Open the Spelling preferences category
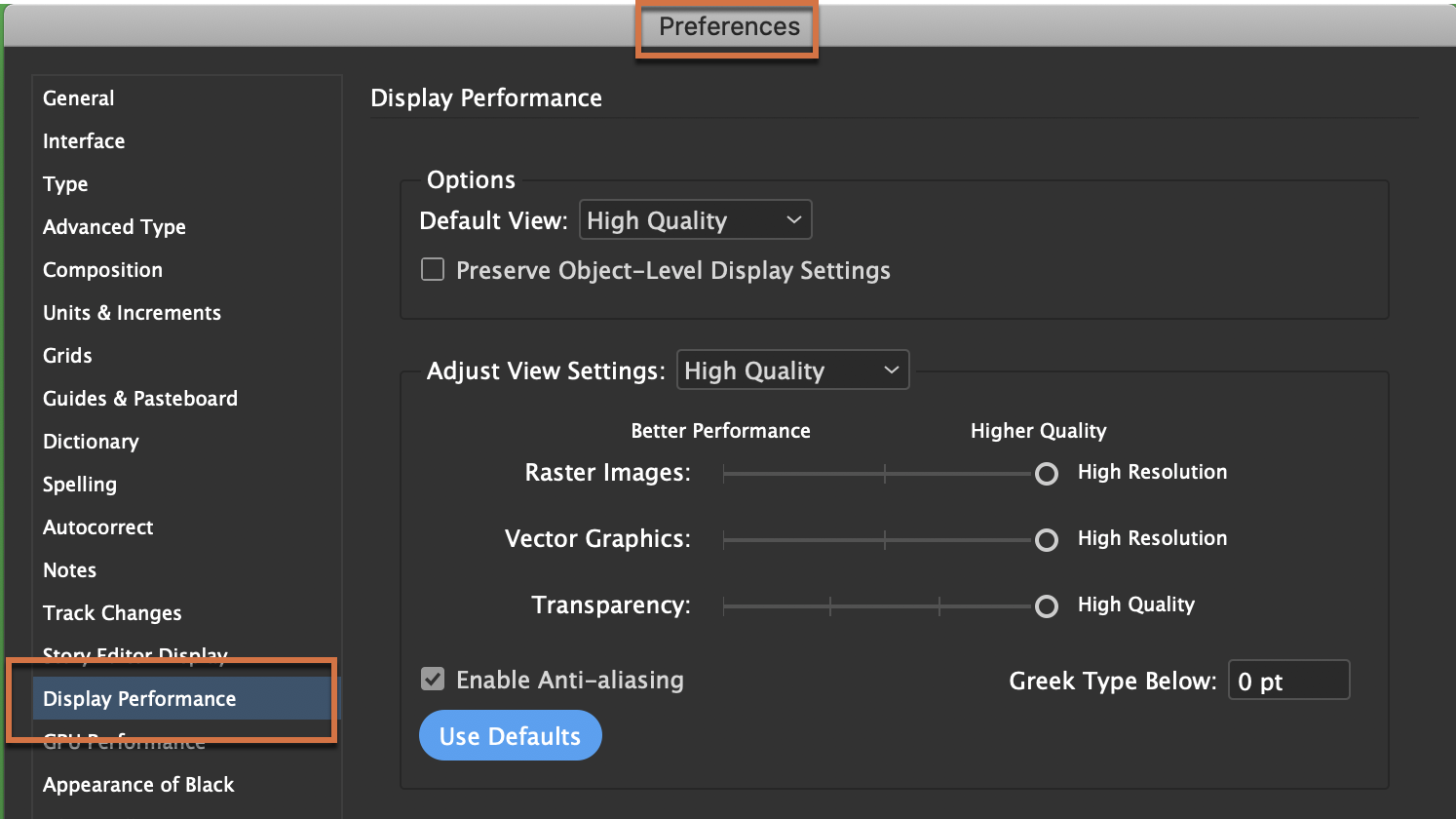This screenshot has height=819, width=1456. point(79,484)
